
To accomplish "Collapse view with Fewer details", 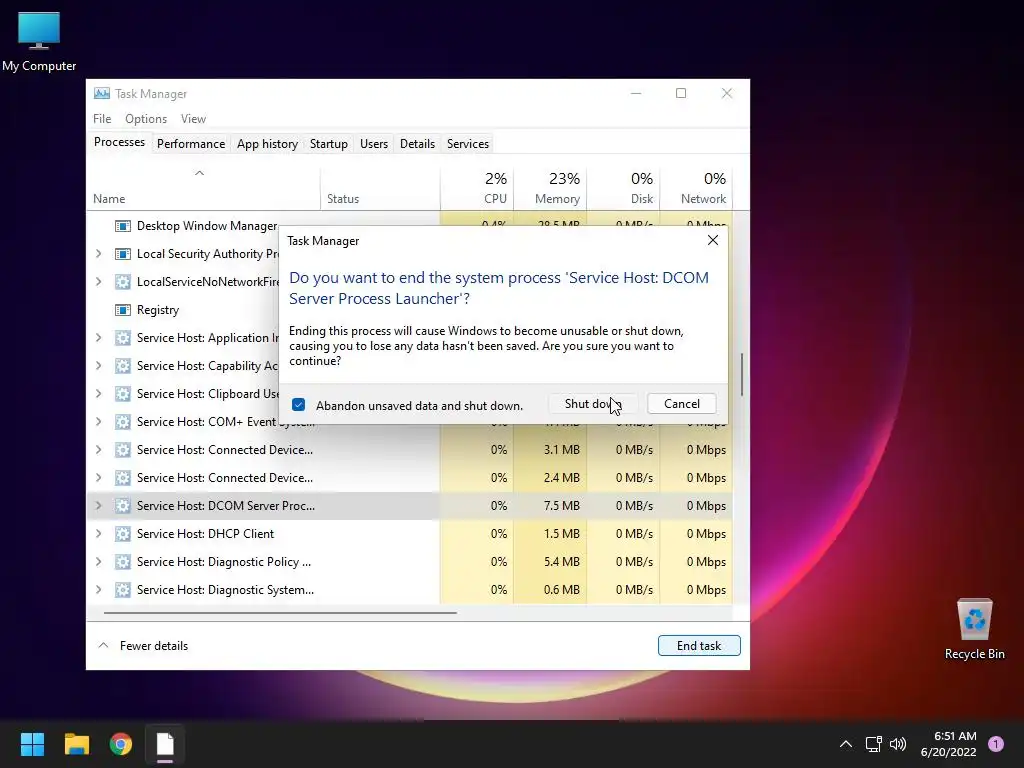I will pyautogui.click(x=143, y=646).
